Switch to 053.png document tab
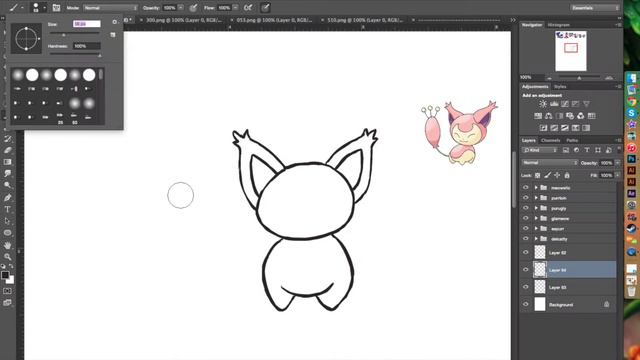Image resolution: width=640 pixels, height=360 pixels. pyautogui.click(x=274, y=20)
